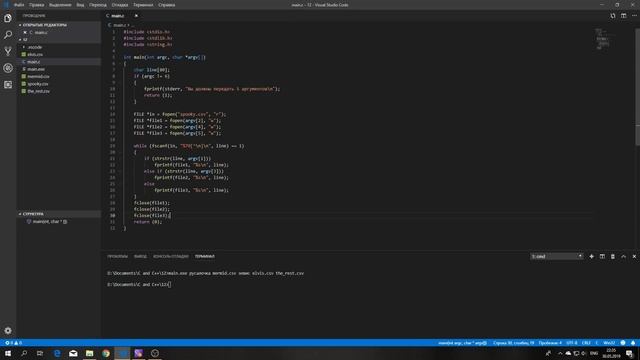Split the terminal panel
Viewport: 640px width, 360px height.
point(602,256)
